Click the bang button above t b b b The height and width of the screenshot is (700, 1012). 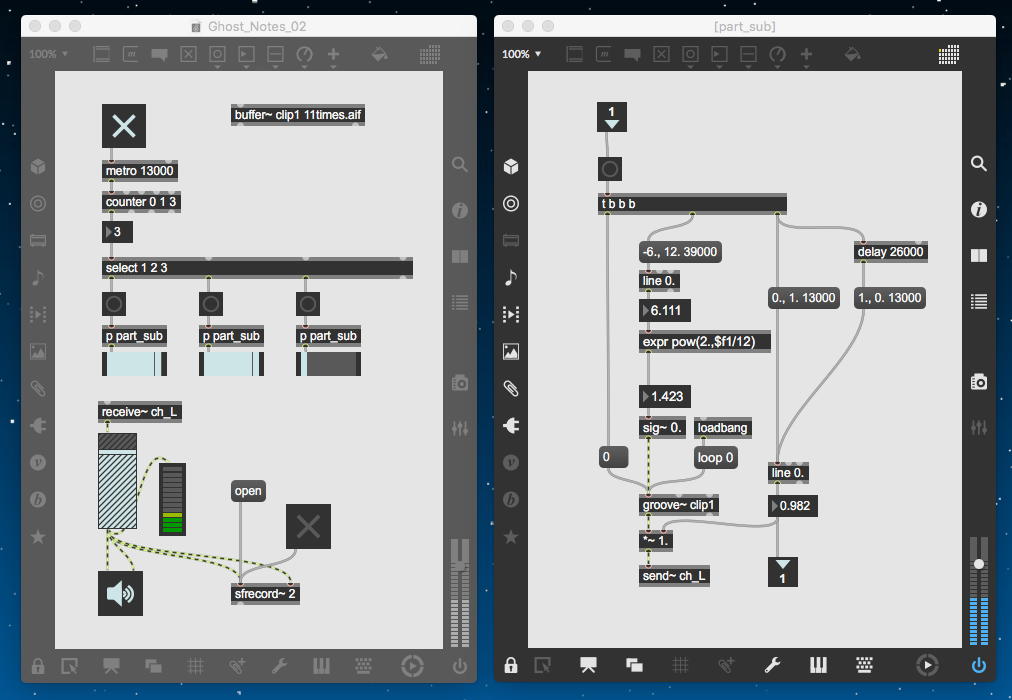tap(610, 170)
